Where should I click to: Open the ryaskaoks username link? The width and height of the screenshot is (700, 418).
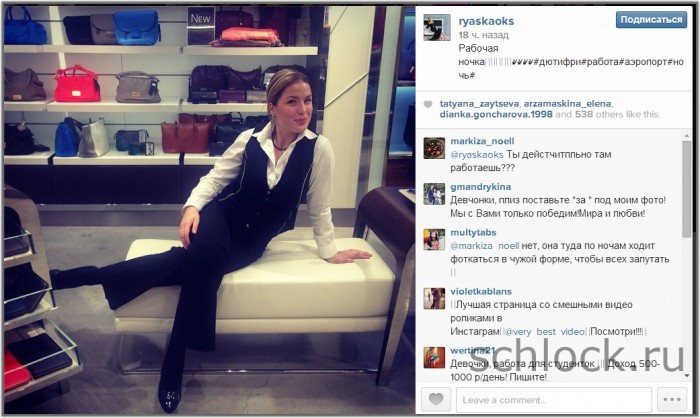[x=486, y=21]
